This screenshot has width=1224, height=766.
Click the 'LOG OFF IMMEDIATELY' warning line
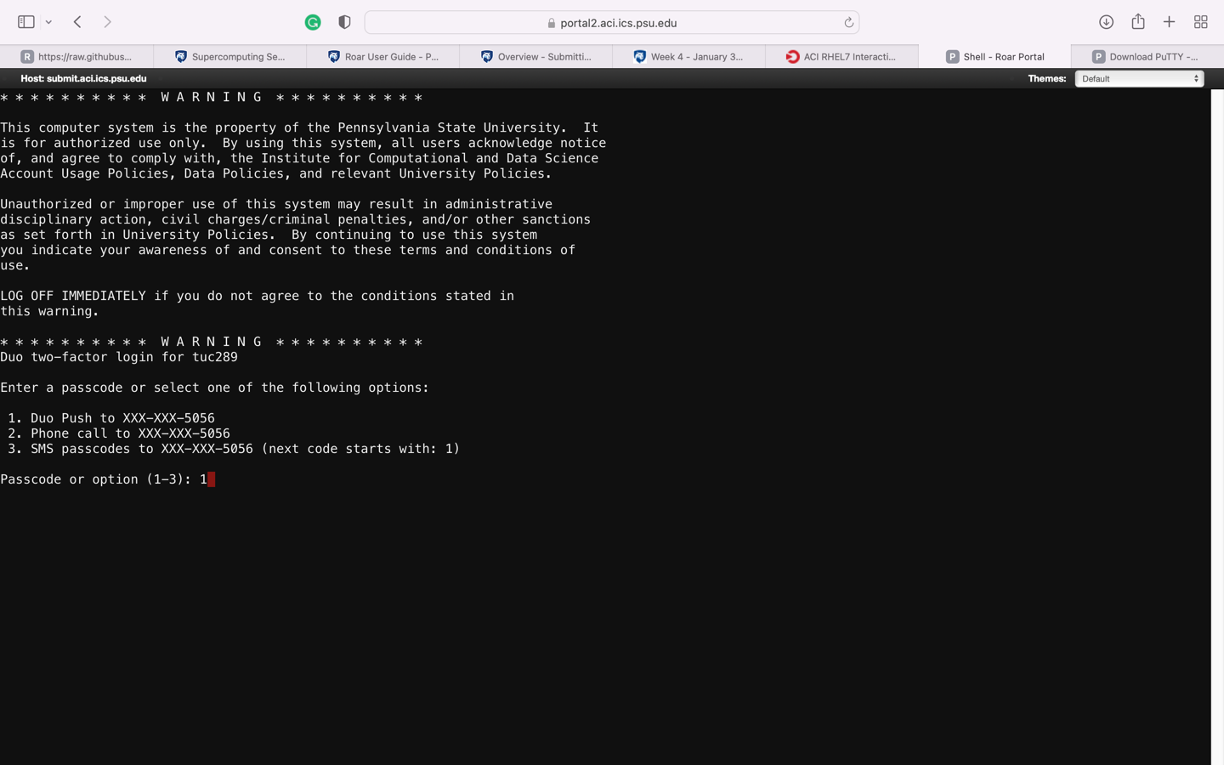(x=257, y=296)
